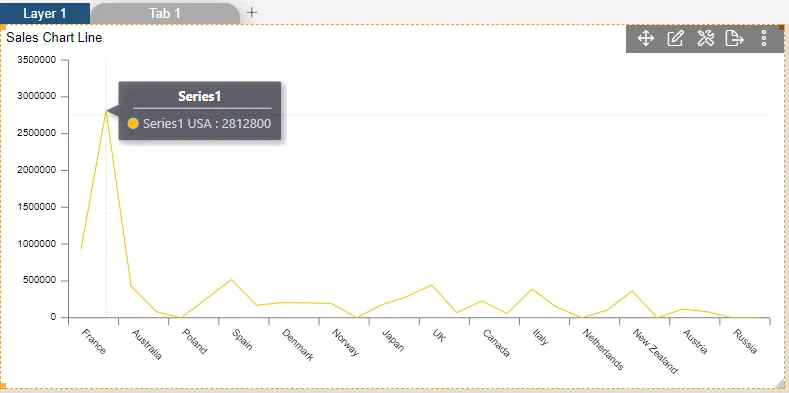This screenshot has height=393, width=789.
Task: Click the Japan x-axis label
Action: click(392, 340)
